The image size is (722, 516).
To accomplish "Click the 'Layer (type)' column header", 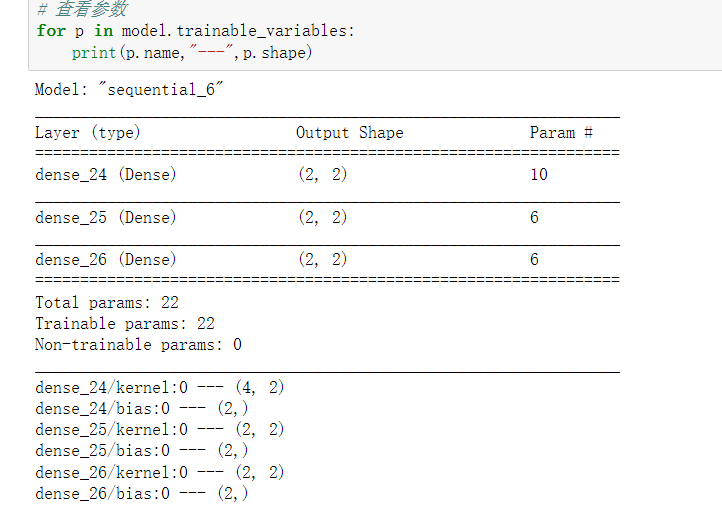I will [88, 132].
